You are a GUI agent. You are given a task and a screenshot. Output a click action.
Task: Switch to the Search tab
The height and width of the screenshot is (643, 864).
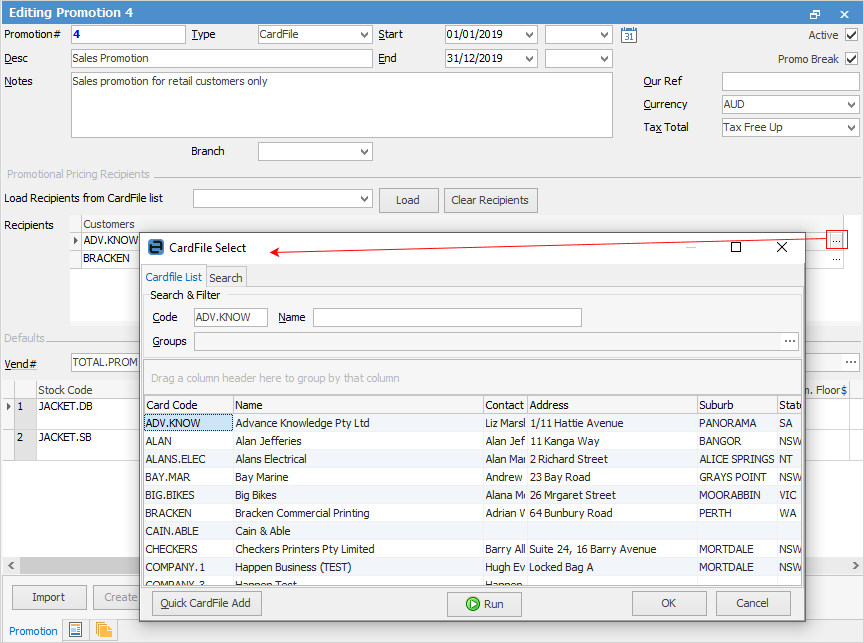(x=225, y=277)
